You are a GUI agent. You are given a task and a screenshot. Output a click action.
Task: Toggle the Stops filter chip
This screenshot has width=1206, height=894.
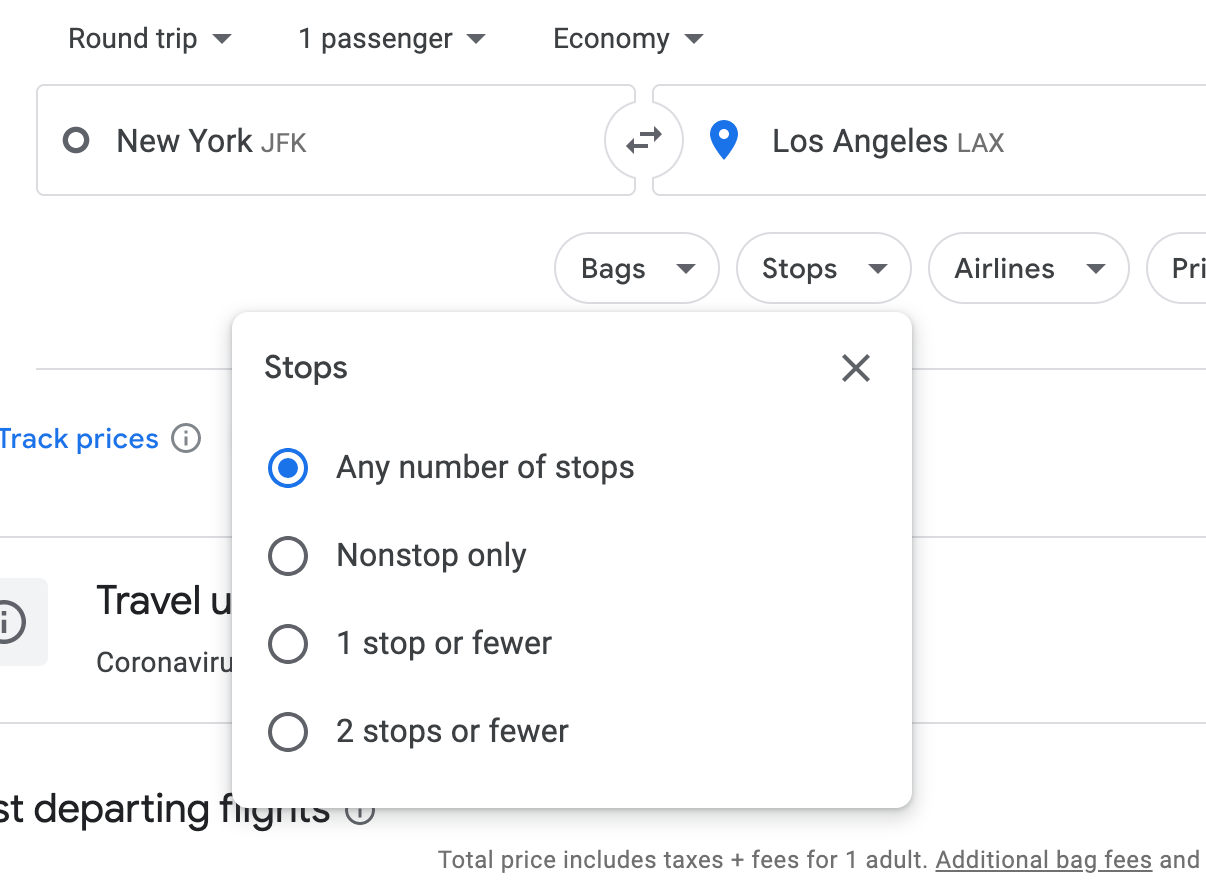[824, 268]
